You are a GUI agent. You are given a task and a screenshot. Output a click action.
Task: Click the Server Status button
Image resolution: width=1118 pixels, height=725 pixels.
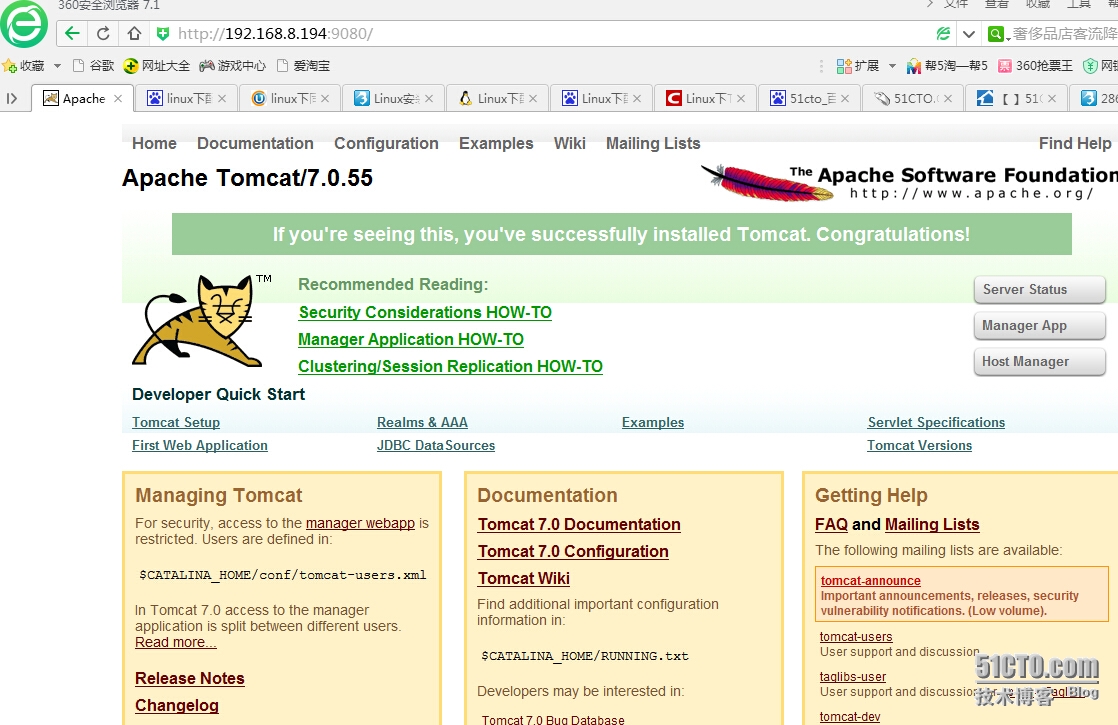tap(1040, 289)
